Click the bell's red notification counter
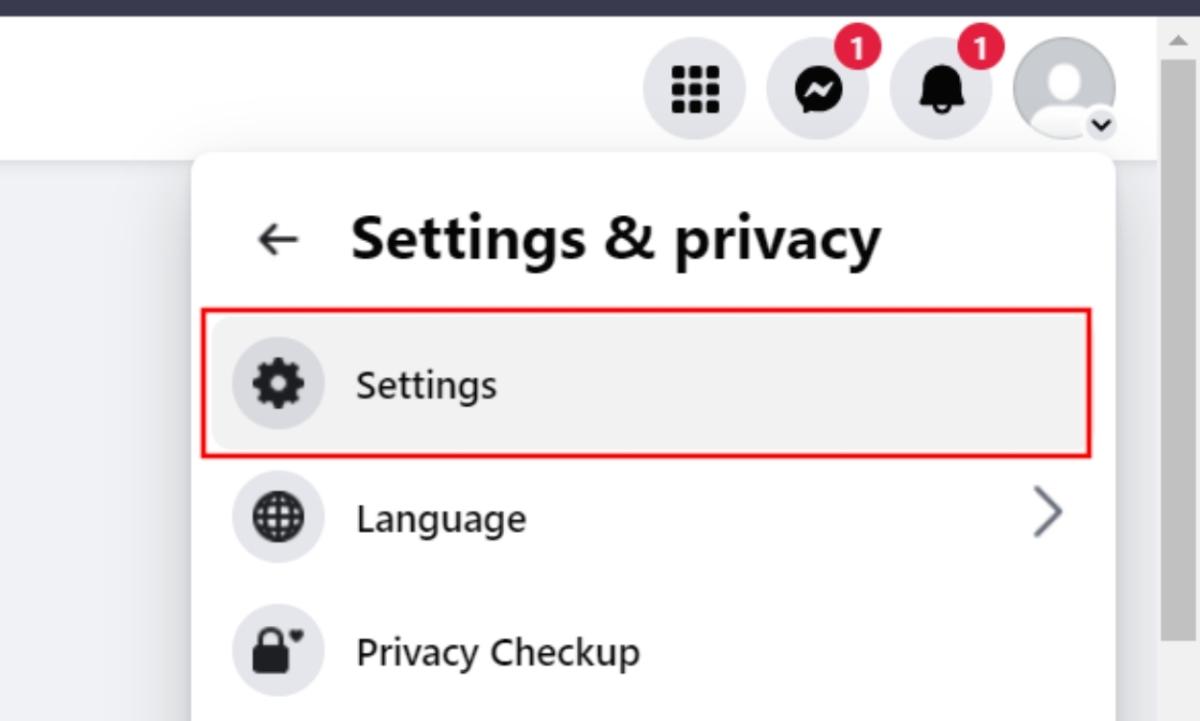The width and height of the screenshot is (1200, 721). 976,46
